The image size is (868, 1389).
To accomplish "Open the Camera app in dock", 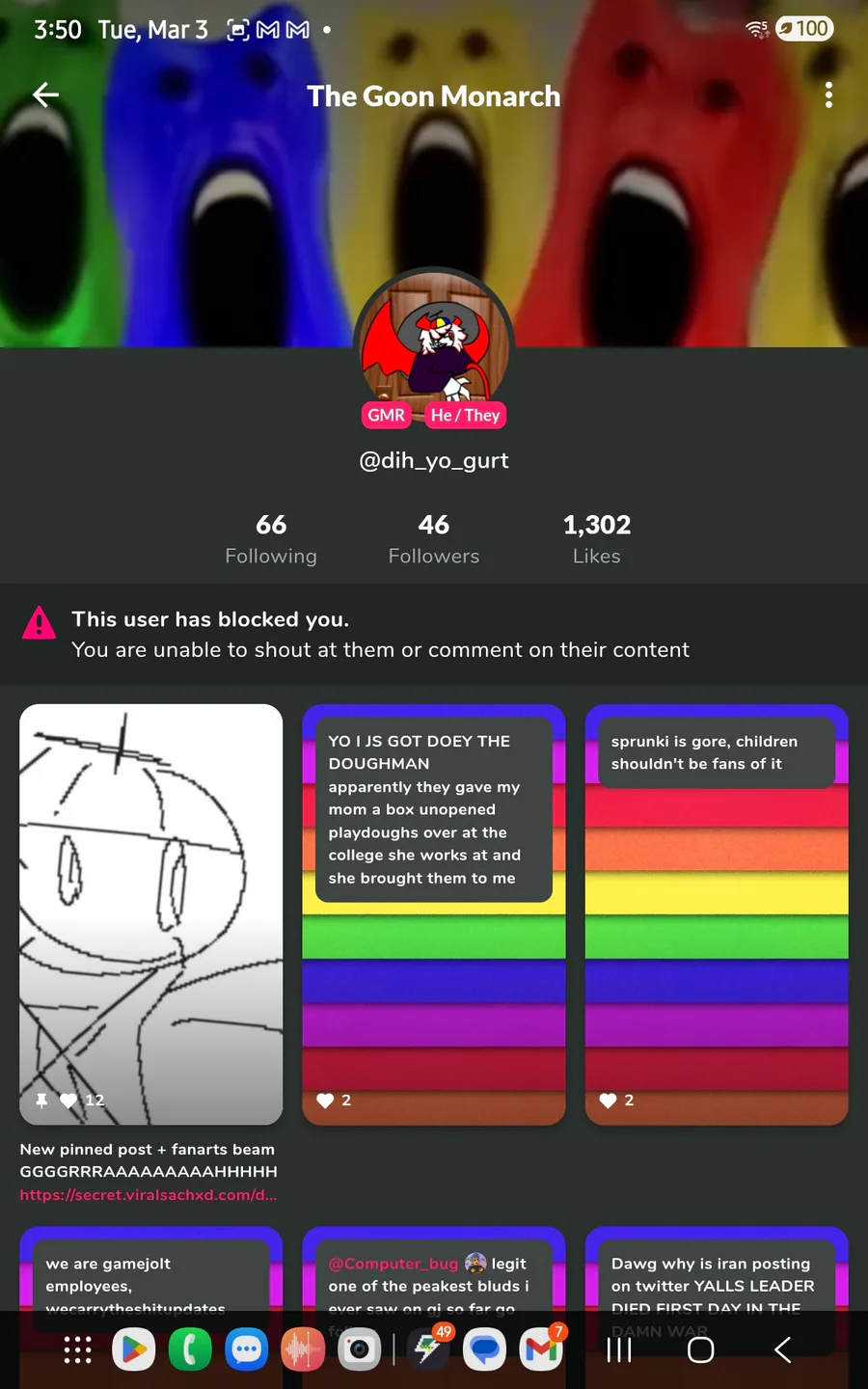I will click(x=359, y=1349).
